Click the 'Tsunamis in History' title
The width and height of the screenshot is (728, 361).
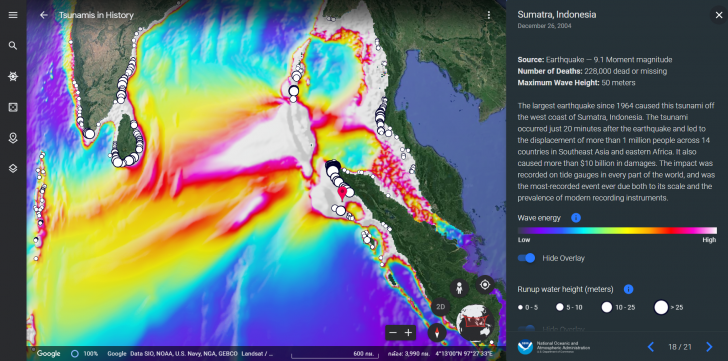[x=96, y=15]
